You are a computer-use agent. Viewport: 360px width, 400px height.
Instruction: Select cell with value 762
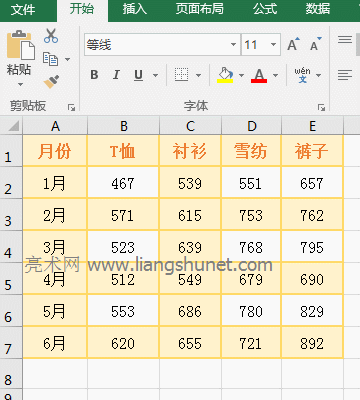[312, 215]
